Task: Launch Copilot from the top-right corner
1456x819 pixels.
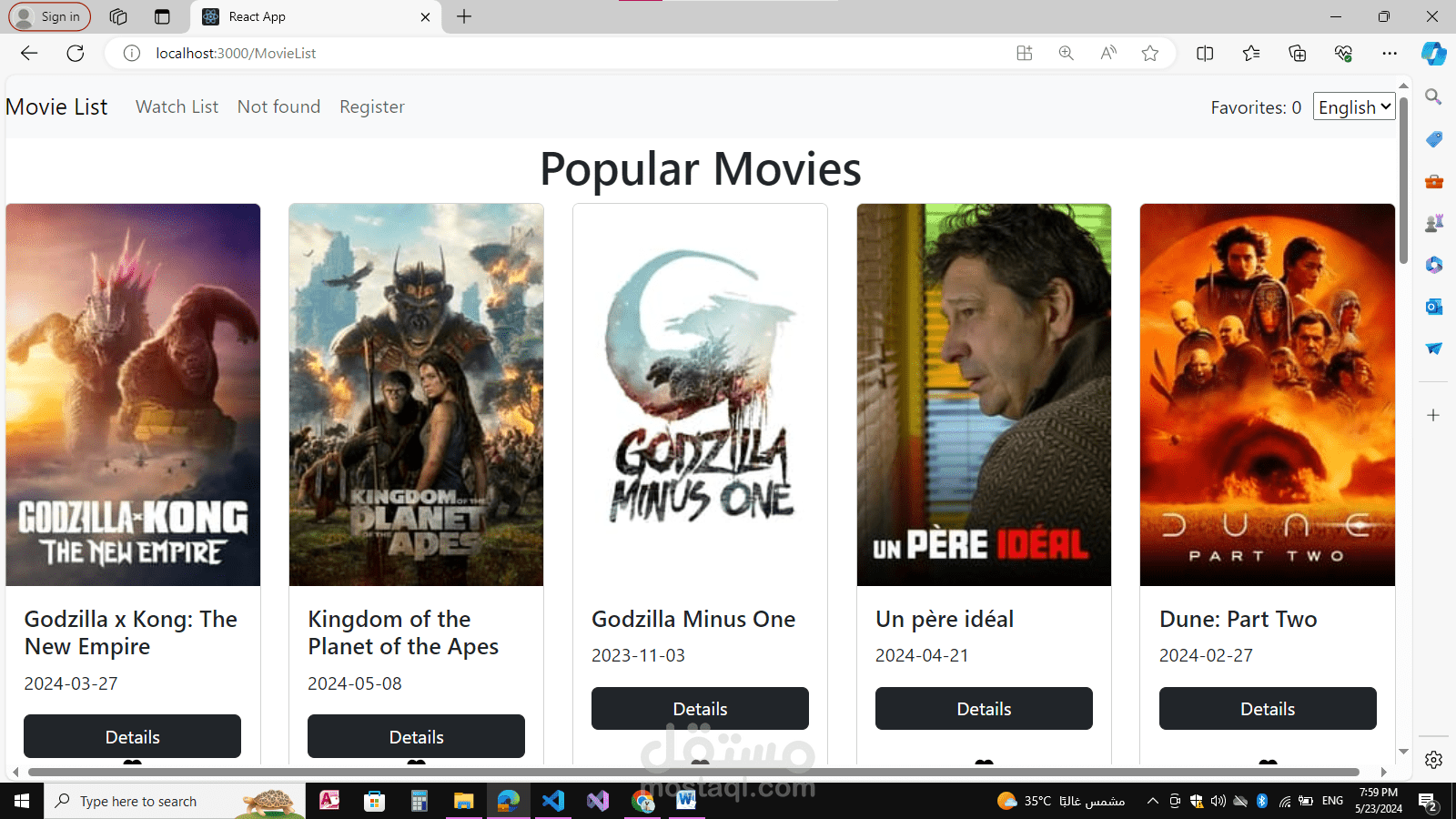Action: pyautogui.click(x=1434, y=53)
